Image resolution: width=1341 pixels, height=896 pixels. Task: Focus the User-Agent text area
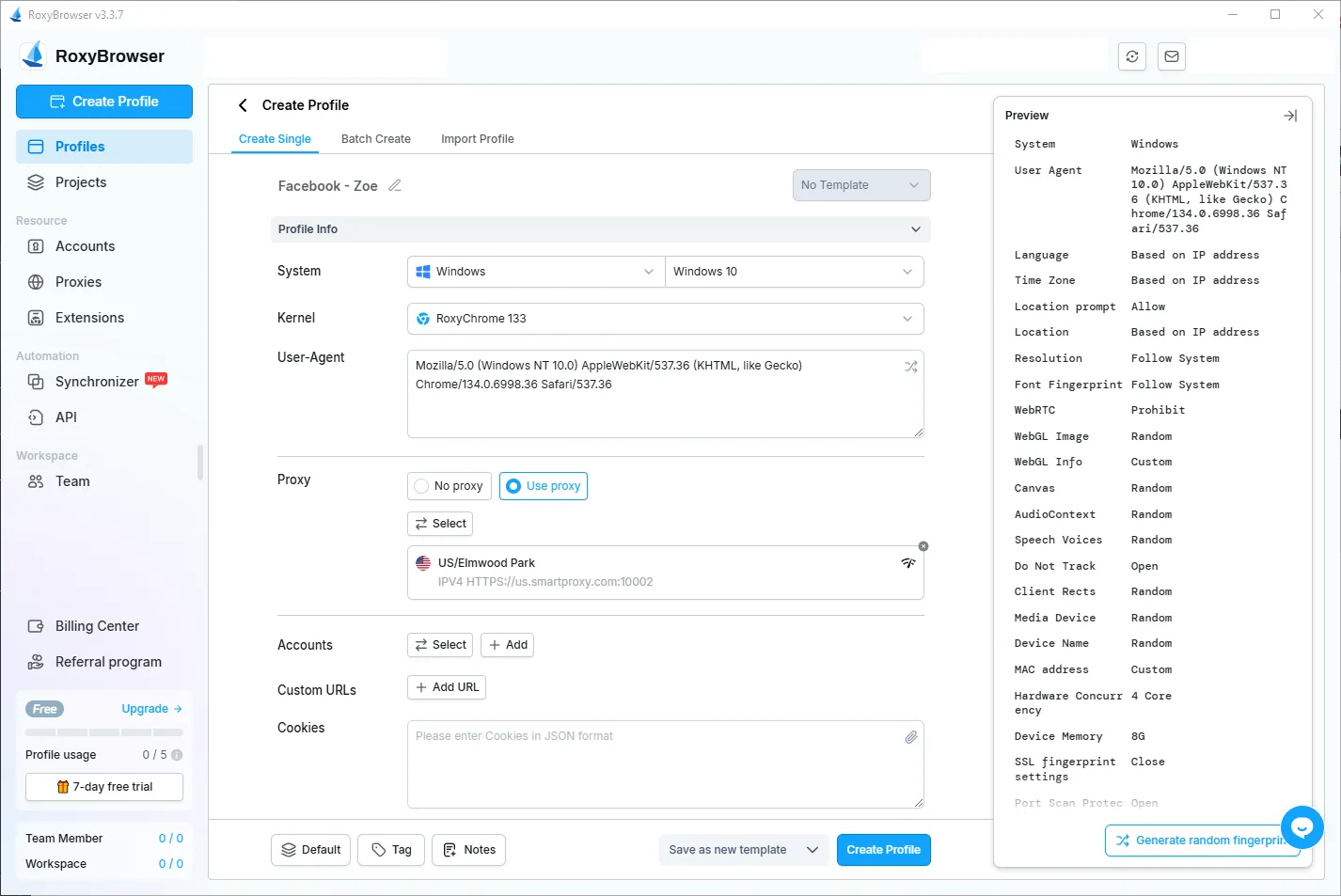click(x=666, y=394)
